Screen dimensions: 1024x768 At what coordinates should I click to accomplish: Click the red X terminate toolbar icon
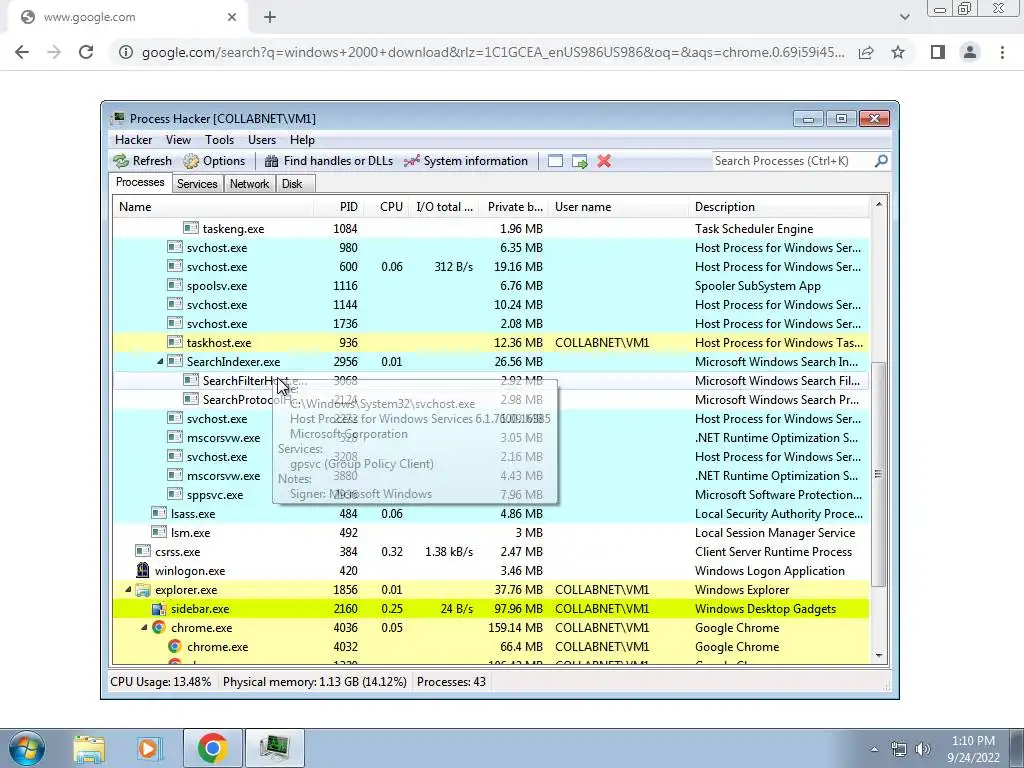tap(604, 161)
